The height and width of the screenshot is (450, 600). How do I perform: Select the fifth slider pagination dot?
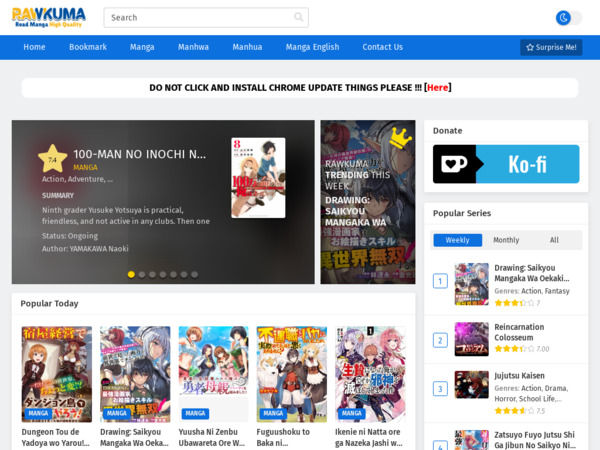click(173, 274)
